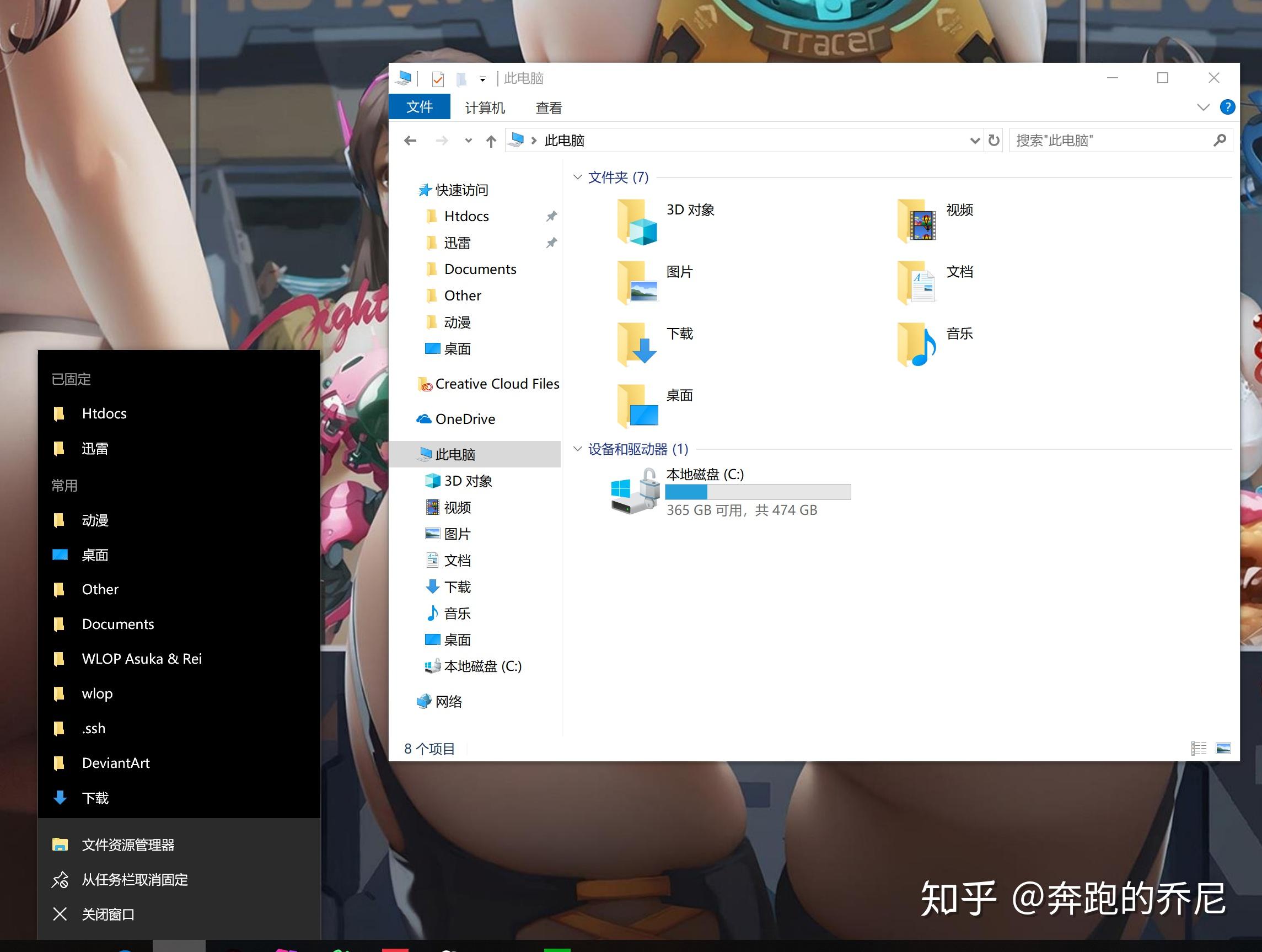This screenshot has width=1262, height=952.
Task: Open the 查看 ribbon tab
Action: [x=549, y=108]
